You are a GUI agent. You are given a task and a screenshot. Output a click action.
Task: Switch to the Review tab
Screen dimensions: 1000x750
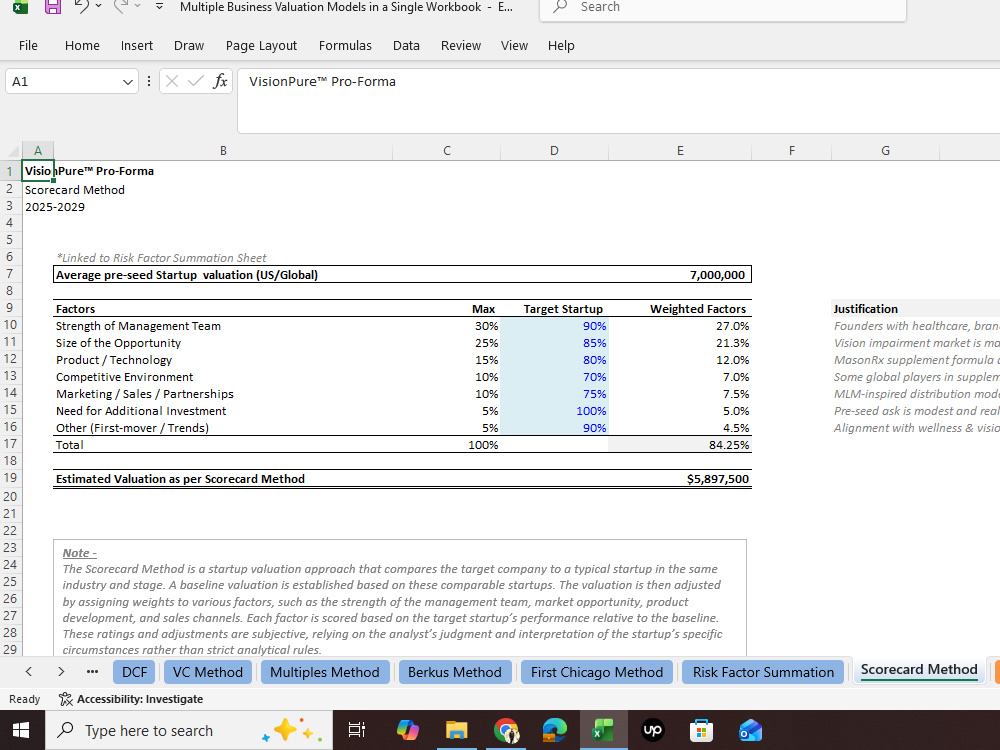(460, 45)
